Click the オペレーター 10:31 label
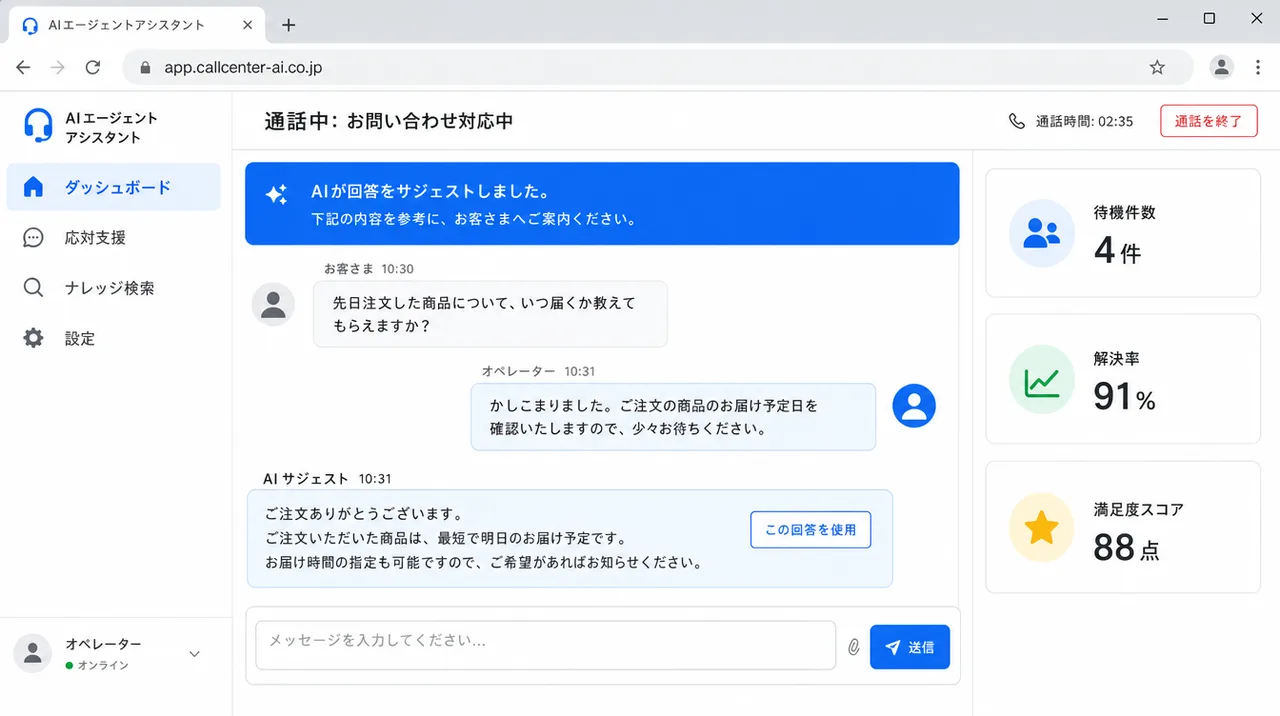This screenshot has width=1280, height=716. click(x=538, y=371)
